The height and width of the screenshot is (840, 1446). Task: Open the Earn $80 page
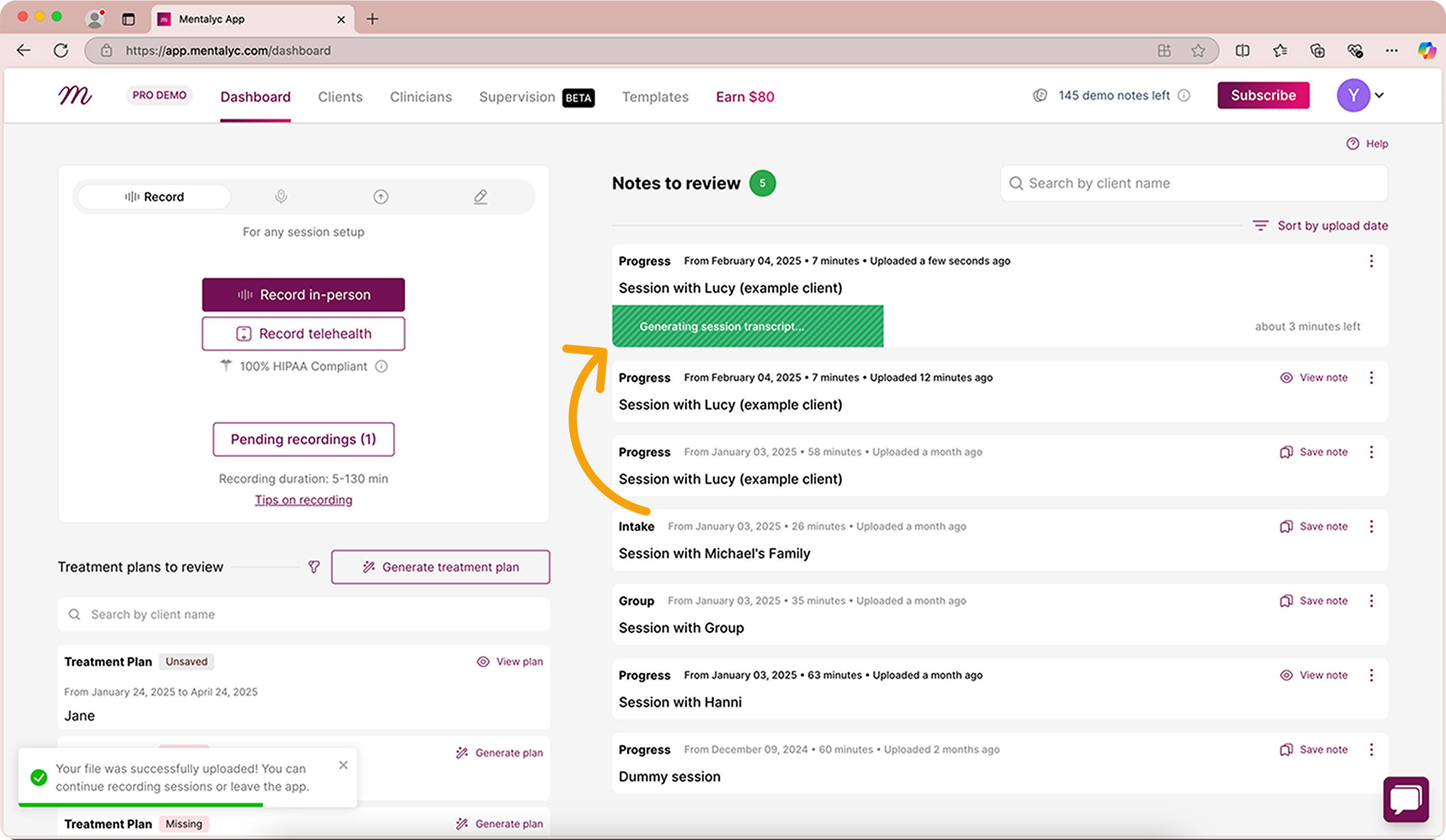[745, 97]
